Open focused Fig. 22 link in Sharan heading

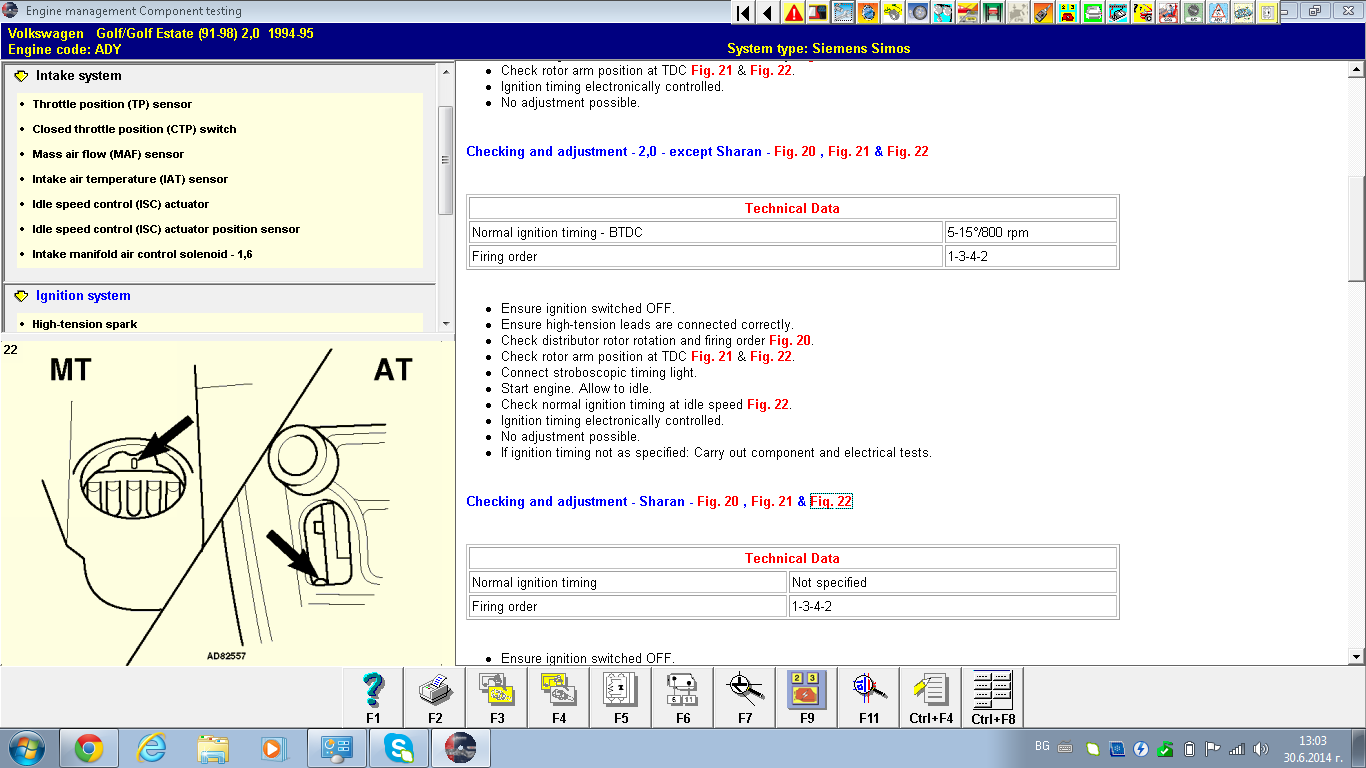(x=831, y=502)
